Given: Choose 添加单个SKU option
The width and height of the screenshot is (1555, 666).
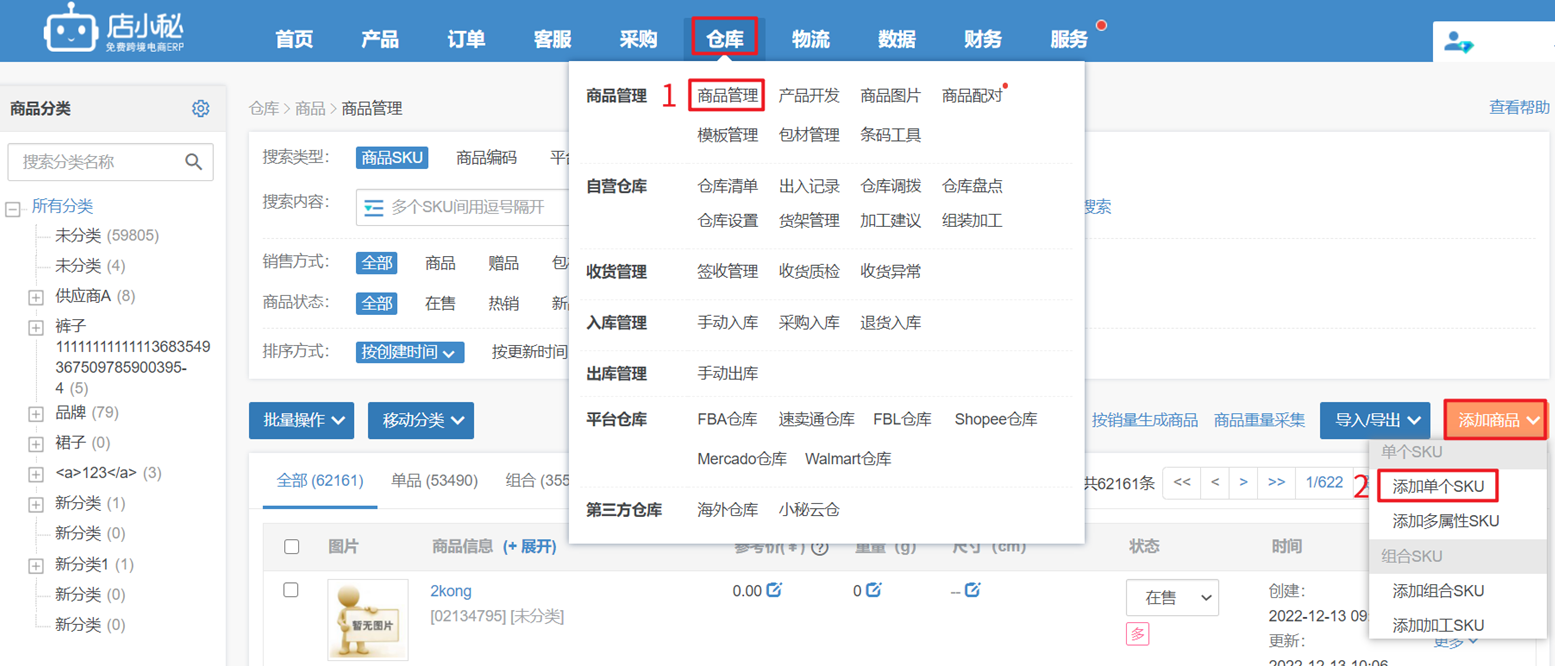Looking at the screenshot, I should coord(1438,487).
